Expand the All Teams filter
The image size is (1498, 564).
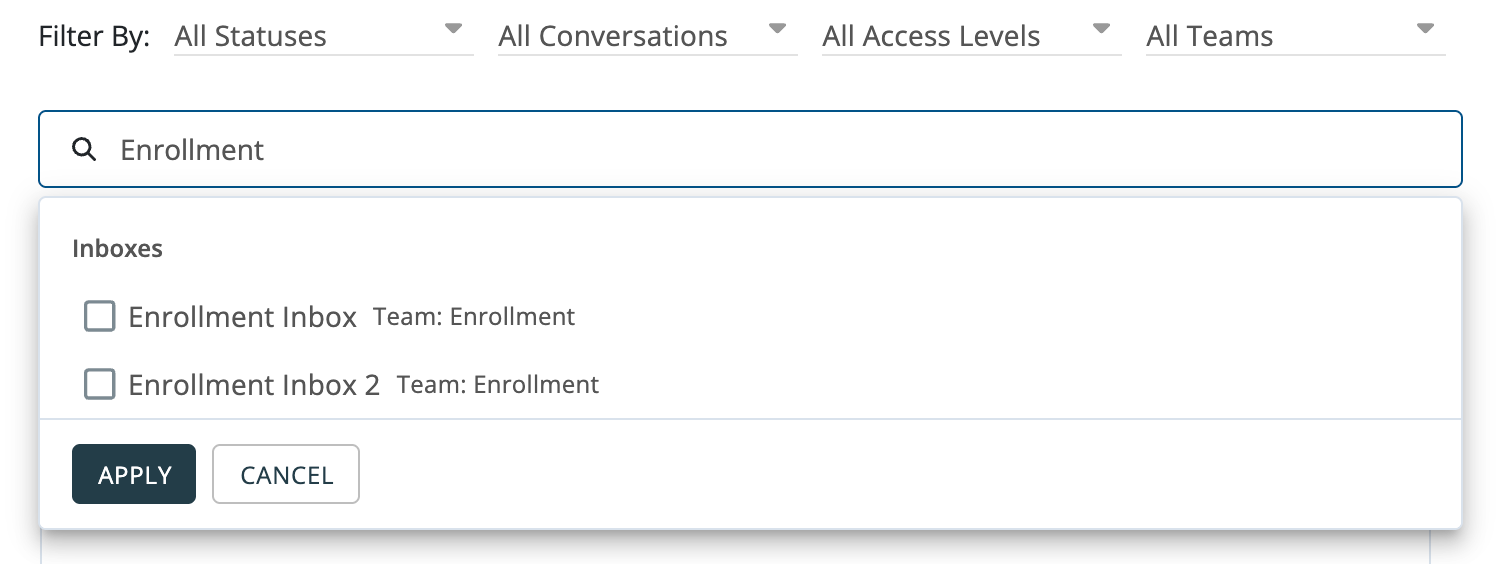click(x=1282, y=37)
